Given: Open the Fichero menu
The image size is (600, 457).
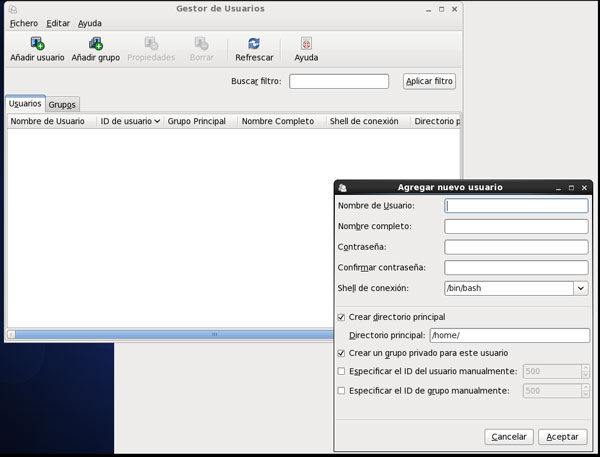Looking at the screenshot, I should [x=24, y=23].
